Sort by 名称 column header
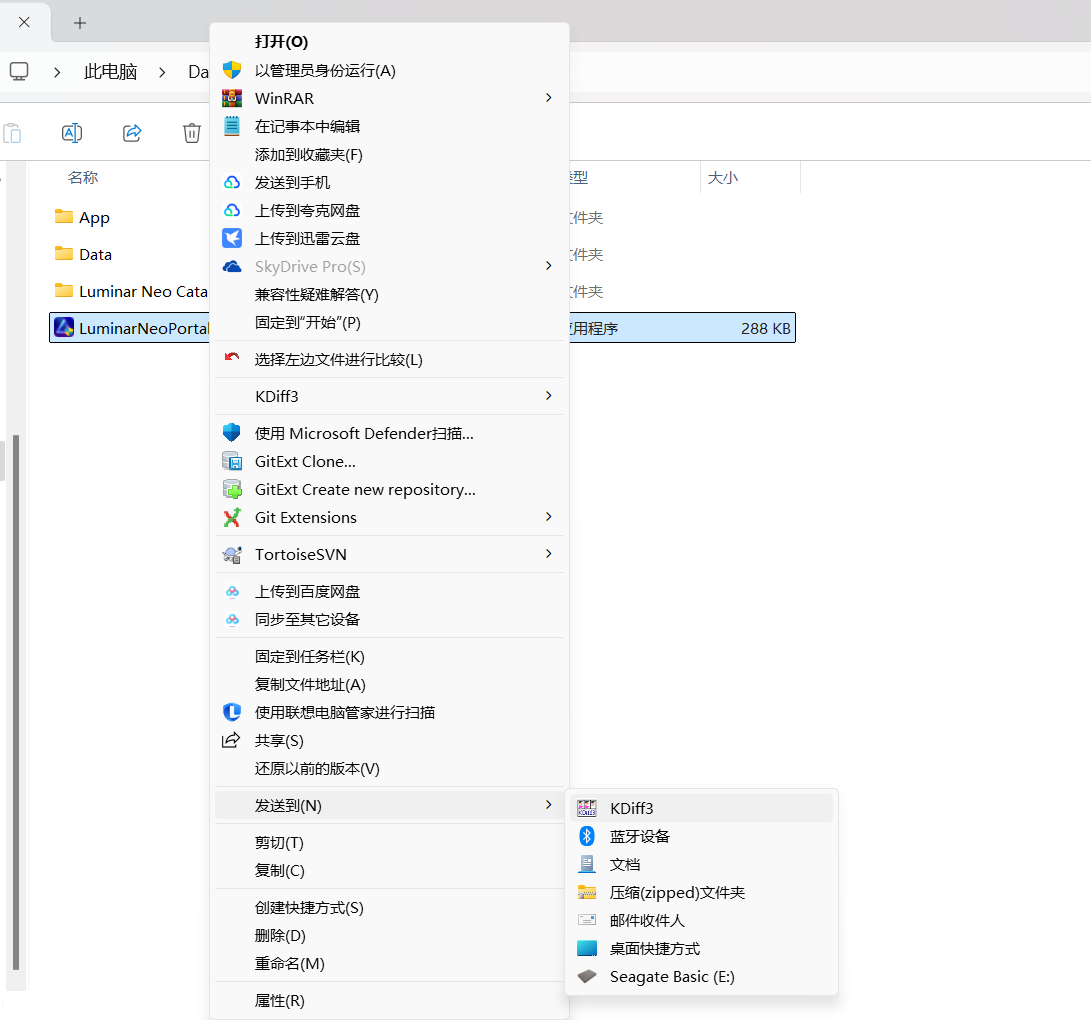 click(83, 177)
